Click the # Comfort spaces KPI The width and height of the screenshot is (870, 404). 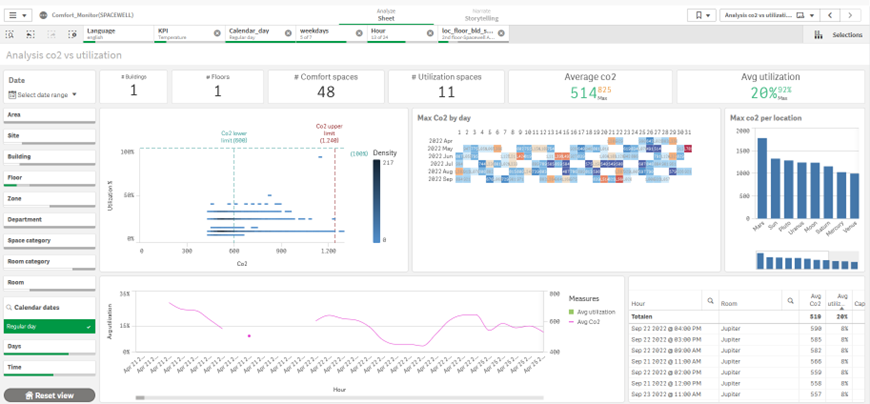click(326, 87)
